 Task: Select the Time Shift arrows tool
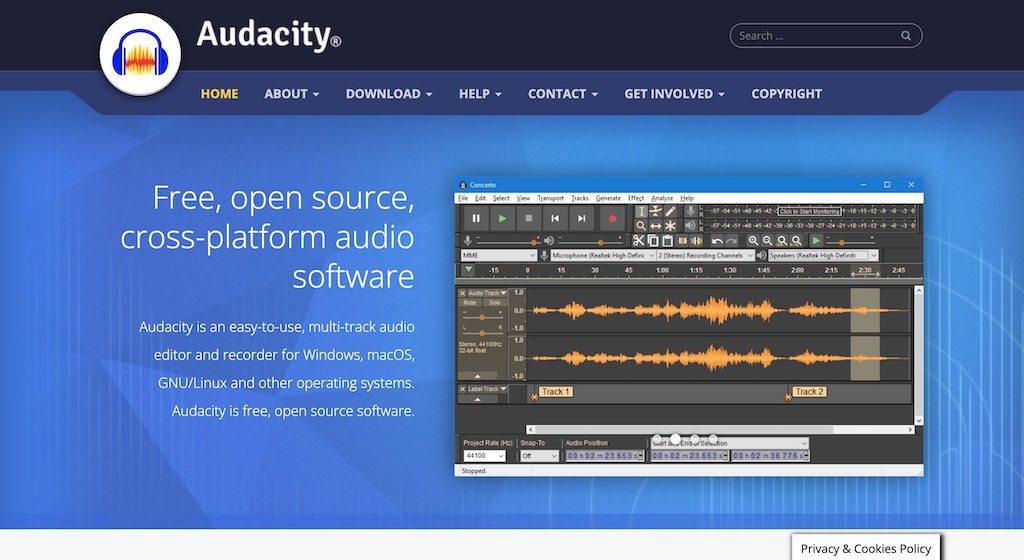656,225
